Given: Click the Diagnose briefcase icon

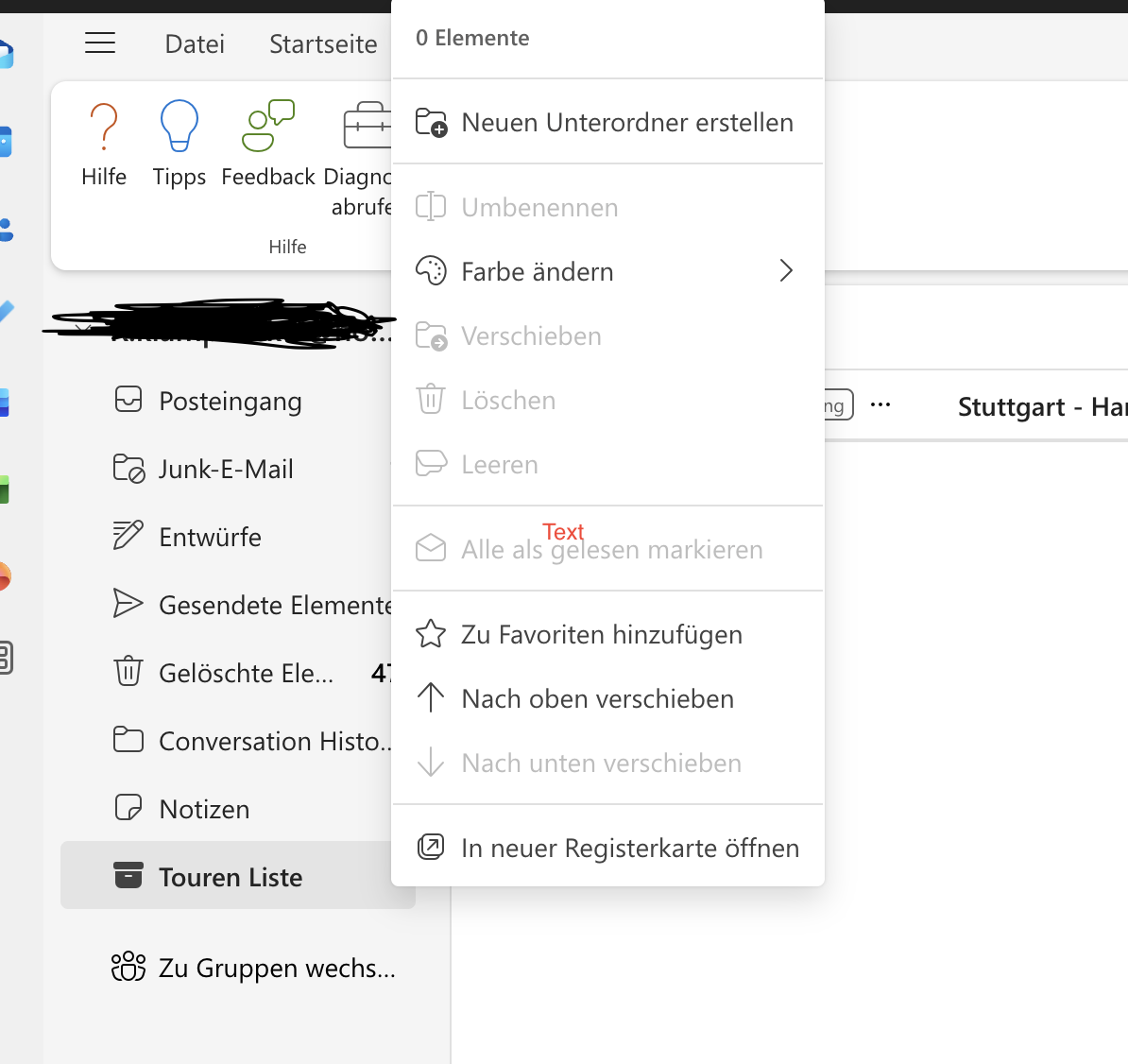Looking at the screenshot, I should [367, 126].
